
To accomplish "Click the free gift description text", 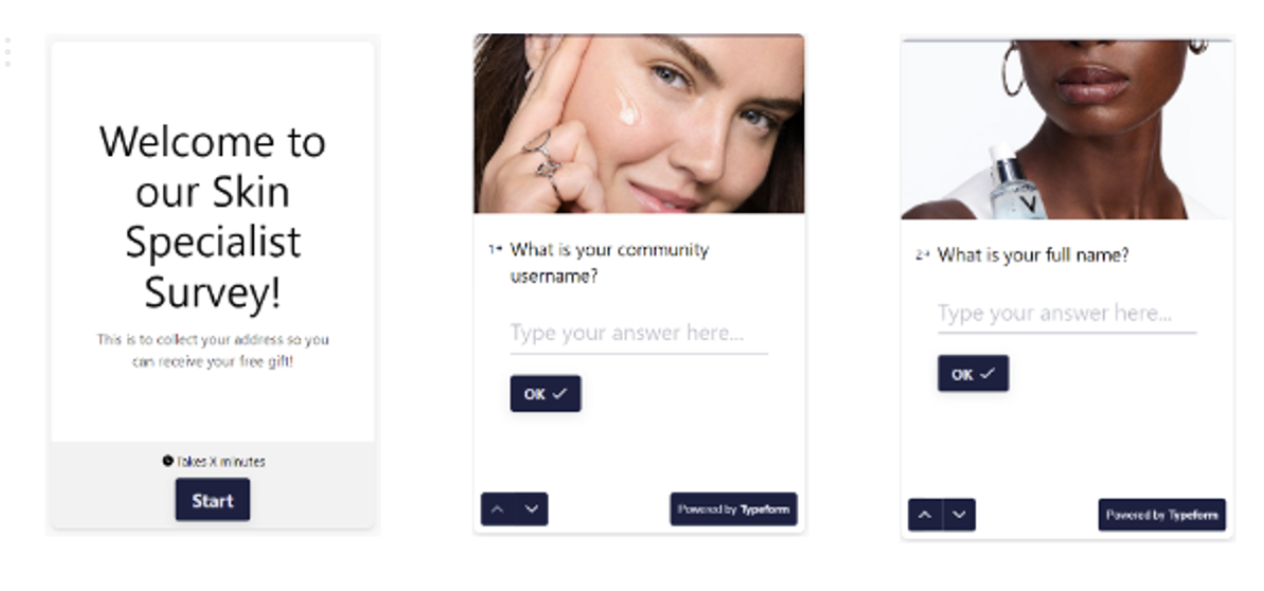I will point(213,350).
